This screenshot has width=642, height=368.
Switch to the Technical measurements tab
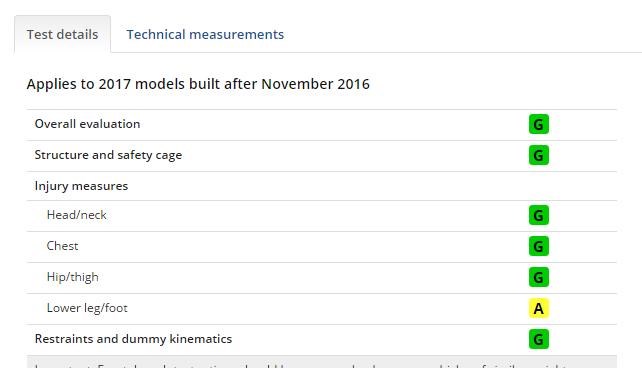coord(205,34)
